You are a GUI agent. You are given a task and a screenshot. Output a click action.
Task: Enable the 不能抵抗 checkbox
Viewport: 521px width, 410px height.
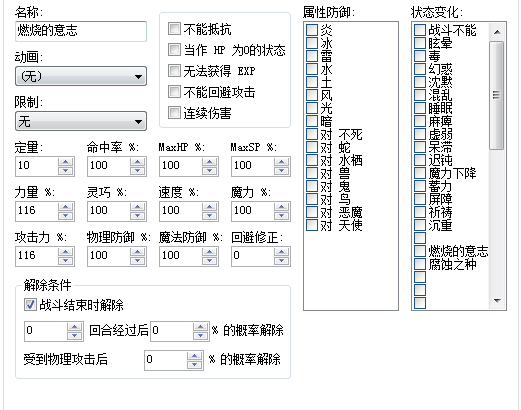coord(174,29)
